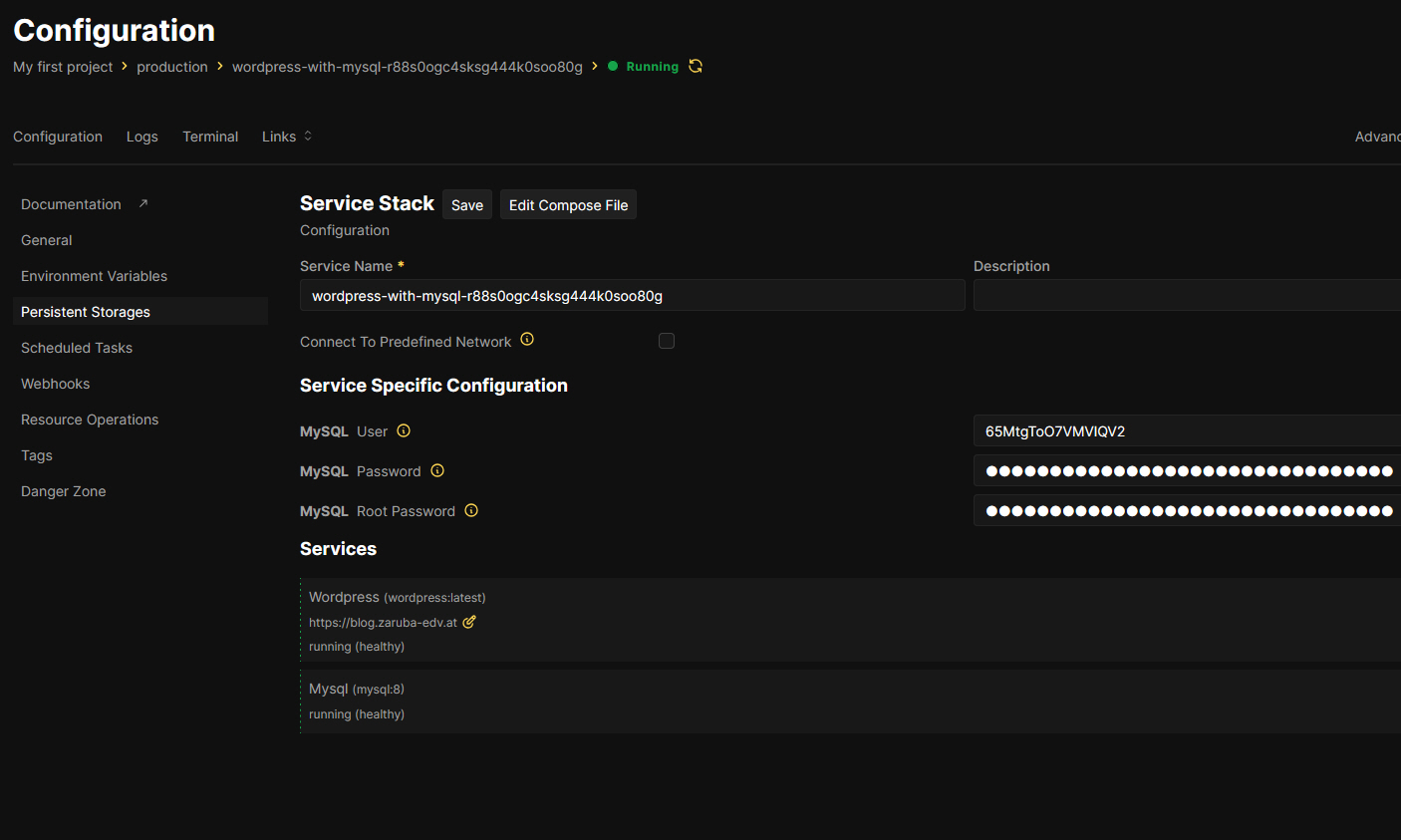
Task: Click the 'running (healthy)' status under Mysql
Action: tap(357, 714)
